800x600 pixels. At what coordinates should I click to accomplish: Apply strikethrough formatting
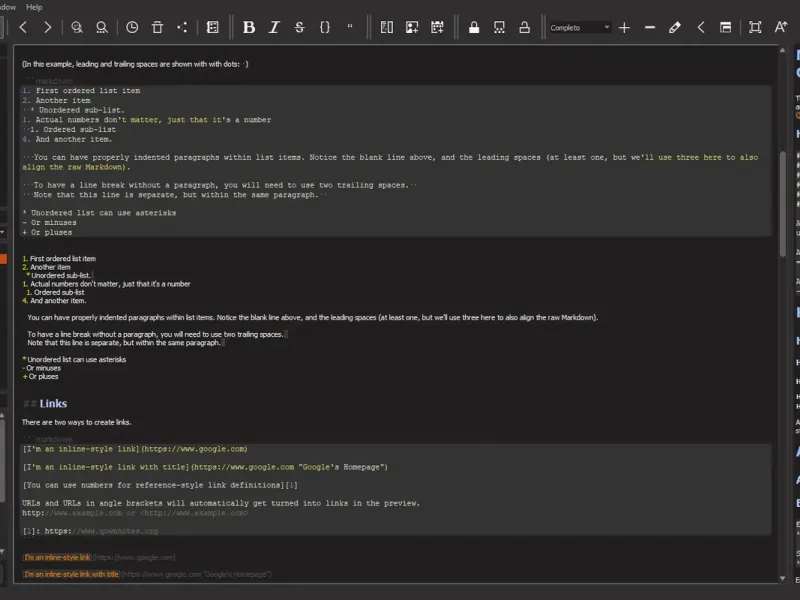299,28
